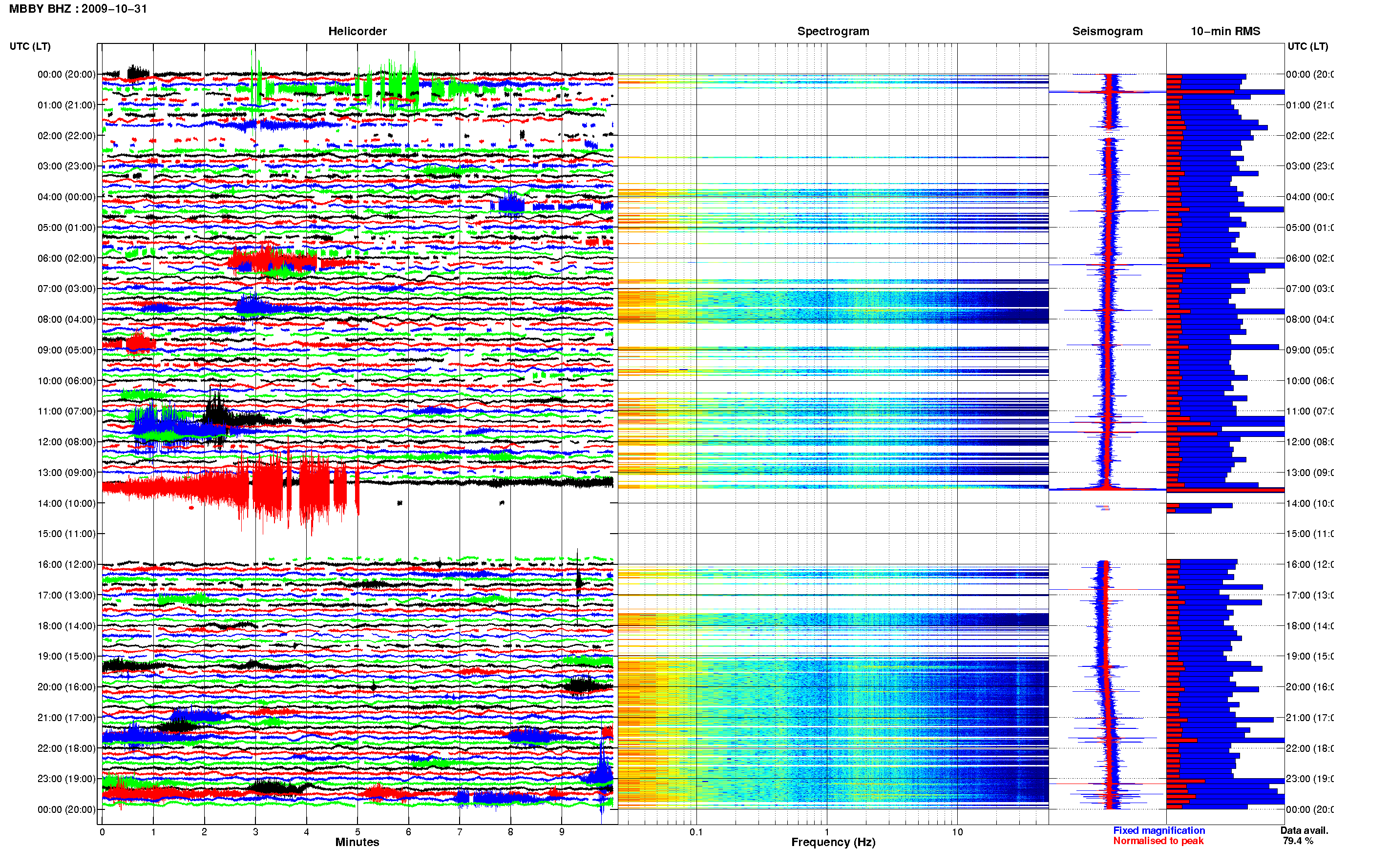The height and width of the screenshot is (868, 1389).
Task: Click the left '11:00 (07:00)' time label
Action: 66,411
